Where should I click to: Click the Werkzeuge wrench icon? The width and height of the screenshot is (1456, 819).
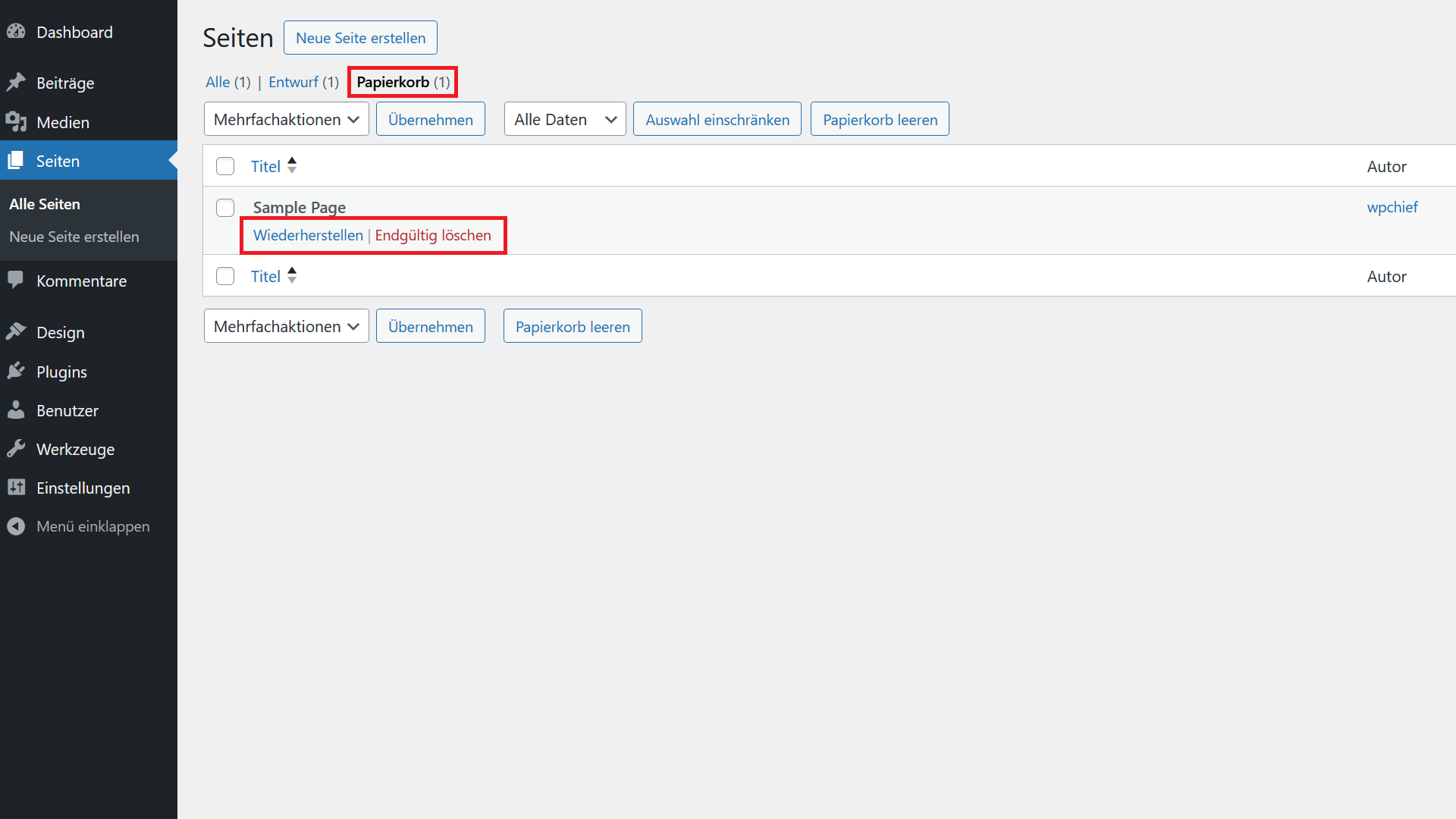[x=16, y=448]
